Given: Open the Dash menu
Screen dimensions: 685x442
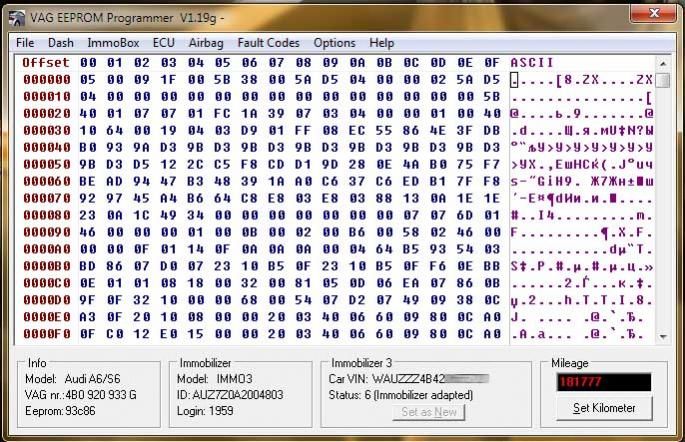Looking at the screenshot, I should (61, 43).
